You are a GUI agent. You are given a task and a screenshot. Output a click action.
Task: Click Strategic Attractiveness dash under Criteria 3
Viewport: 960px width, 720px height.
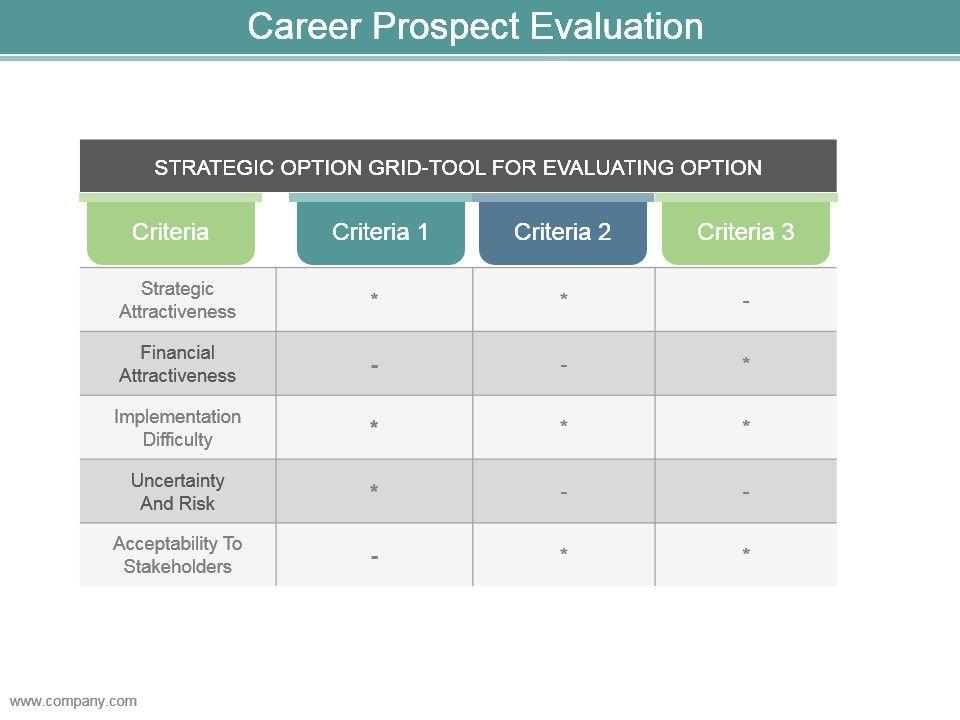click(x=746, y=301)
